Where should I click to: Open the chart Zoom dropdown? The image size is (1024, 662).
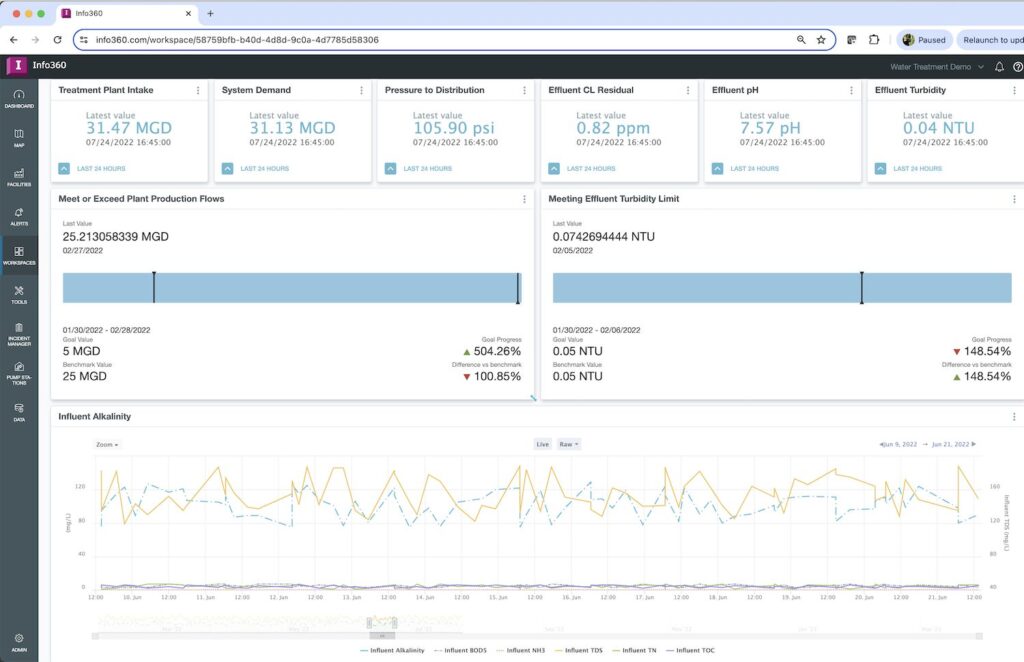(x=107, y=444)
